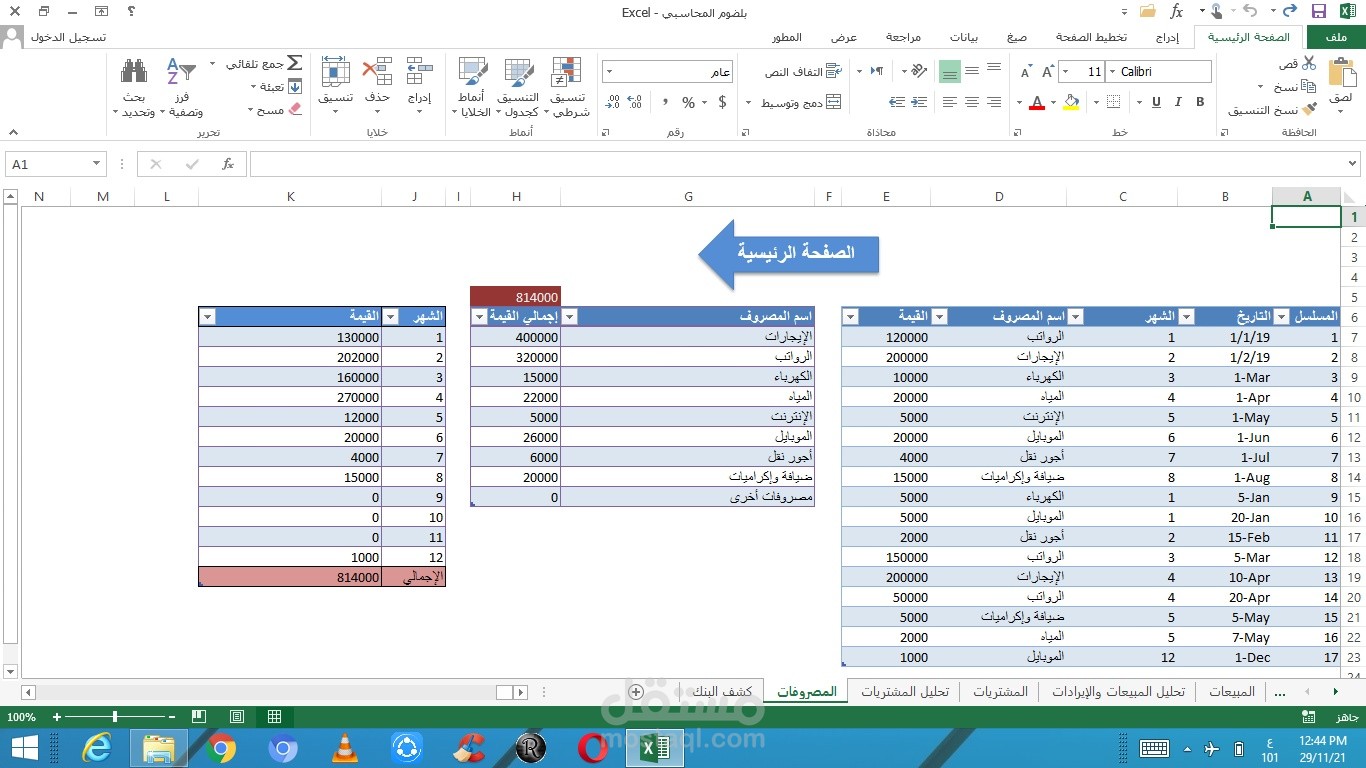The height and width of the screenshot is (768, 1366).
Task: Apply the red font color icon
Action: coord(1037,102)
